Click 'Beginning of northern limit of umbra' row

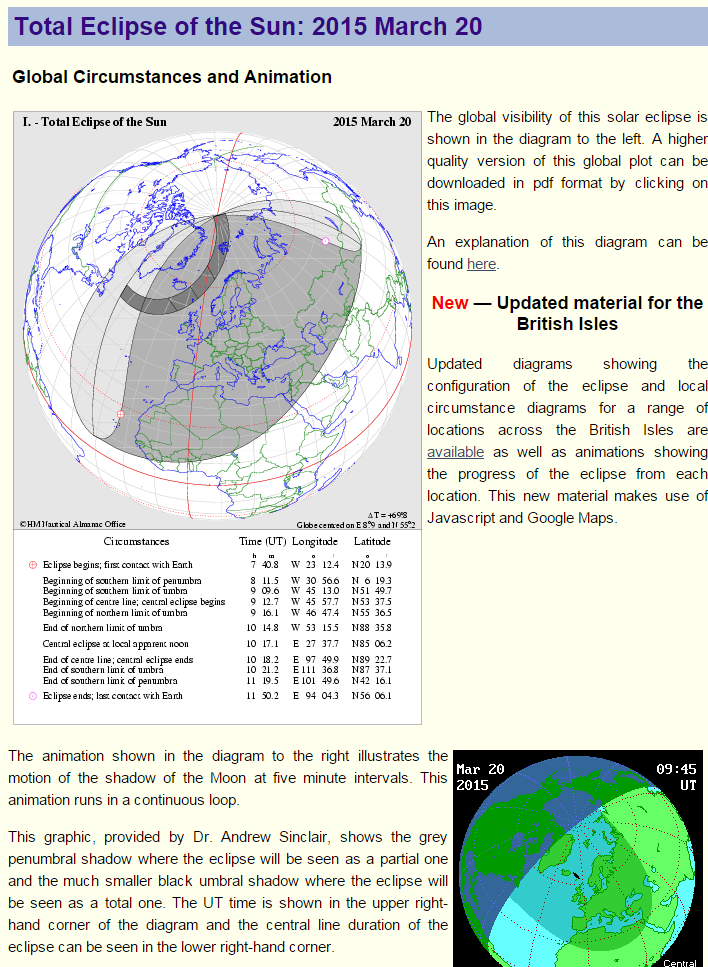click(217, 613)
